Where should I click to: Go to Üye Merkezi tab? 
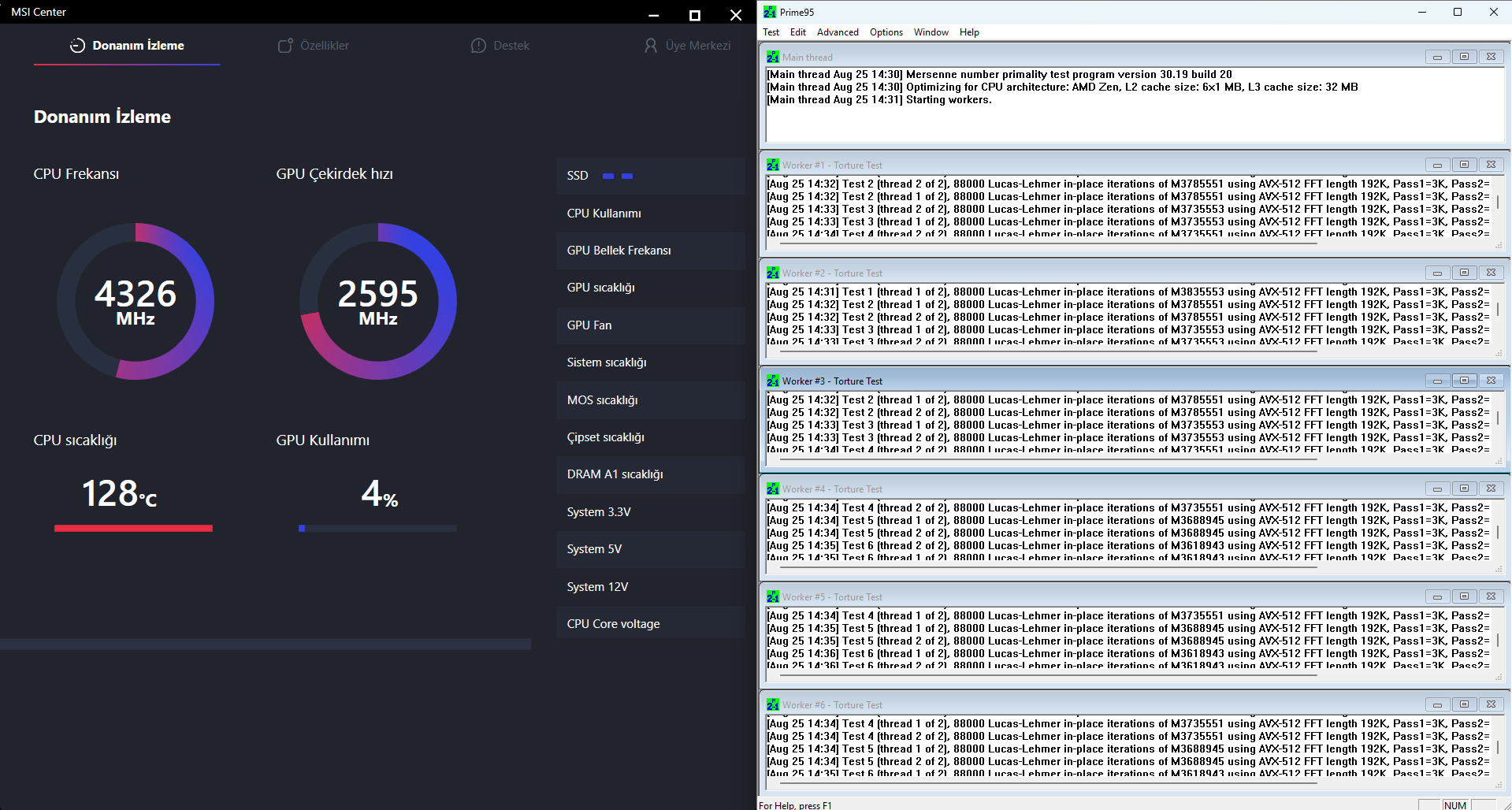(x=687, y=46)
